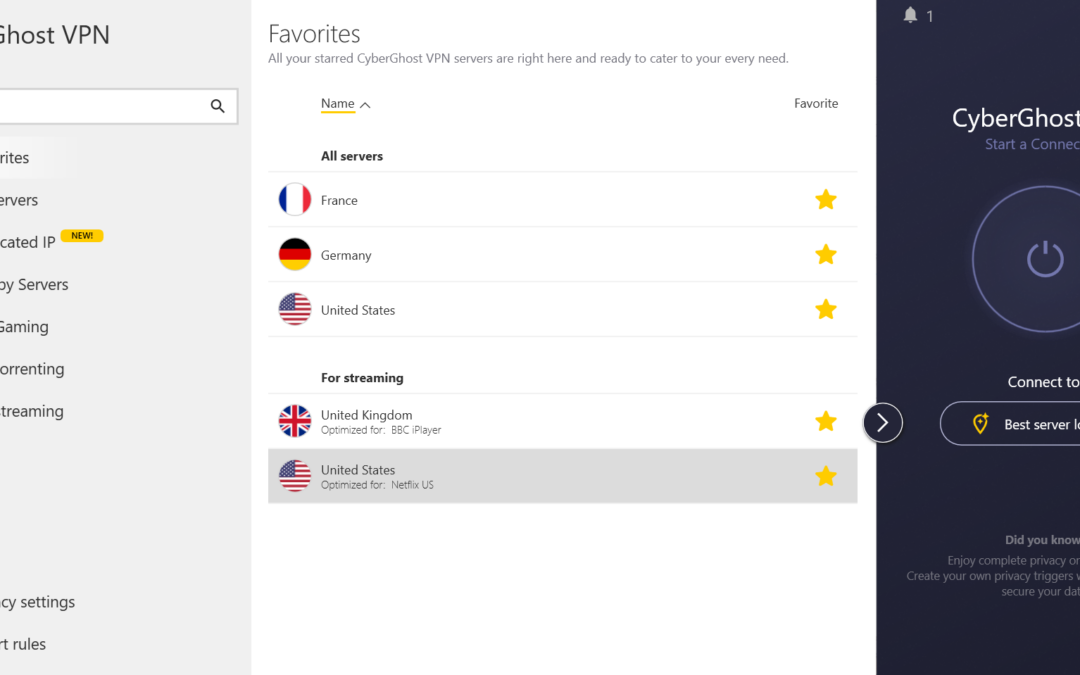Click the Germany flag icon

click(294, 254)
